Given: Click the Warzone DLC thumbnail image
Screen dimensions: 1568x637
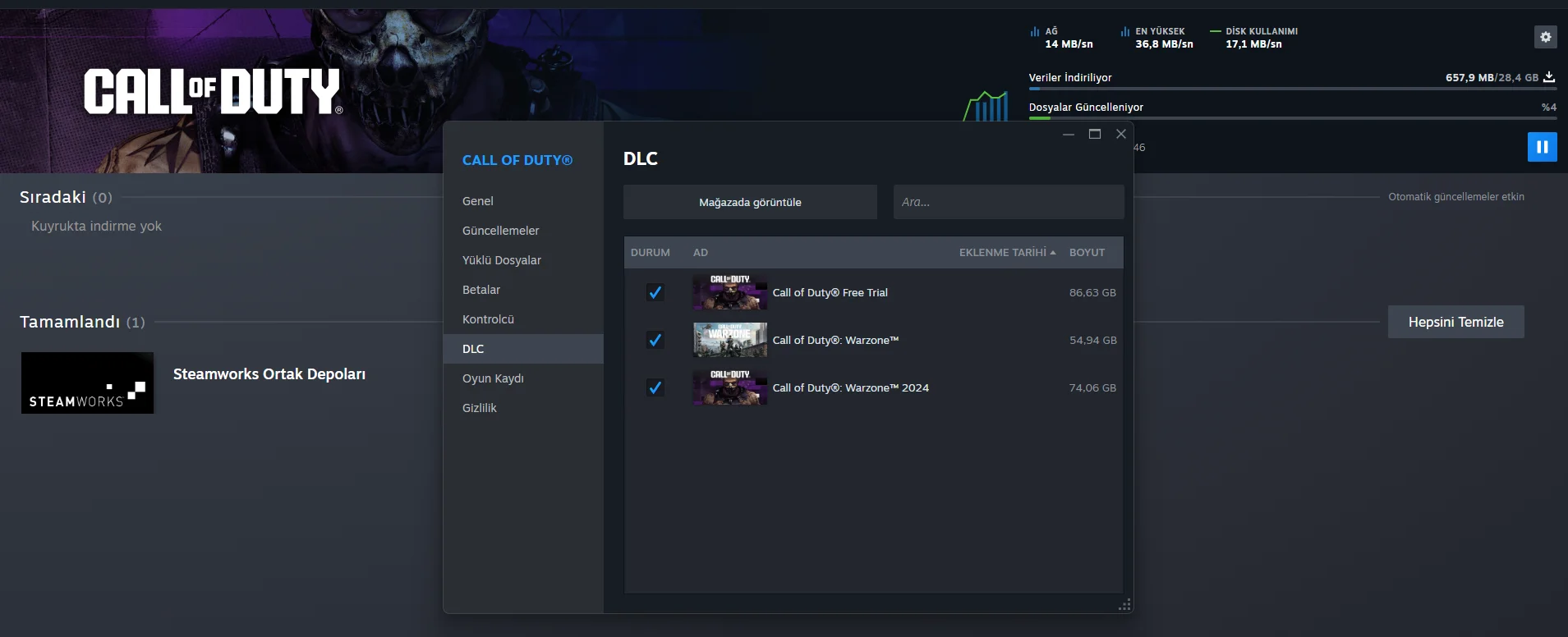Looking at the screenshot, I should point(729,340).
